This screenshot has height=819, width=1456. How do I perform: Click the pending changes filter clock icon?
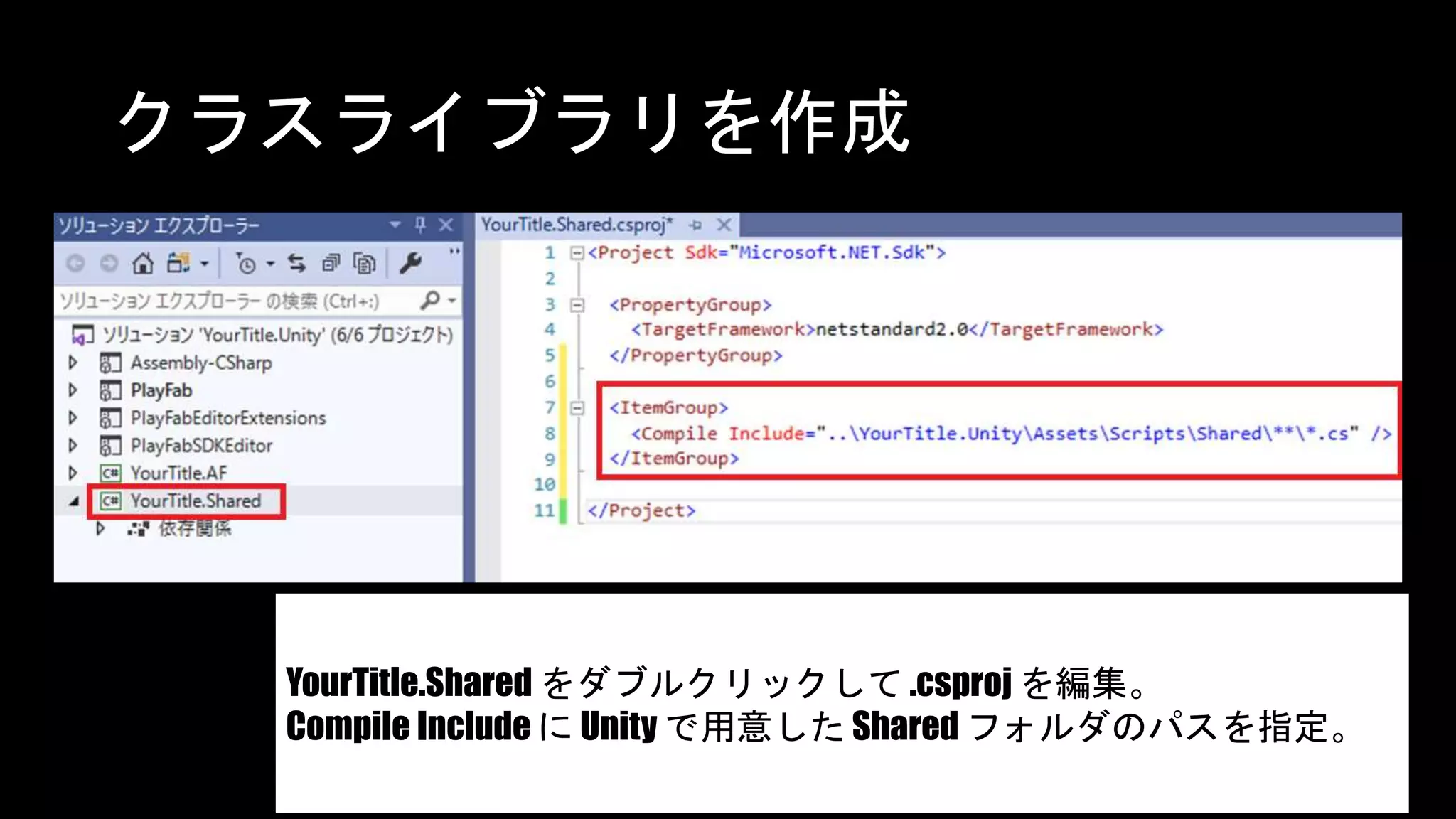(x=245, y=264)
